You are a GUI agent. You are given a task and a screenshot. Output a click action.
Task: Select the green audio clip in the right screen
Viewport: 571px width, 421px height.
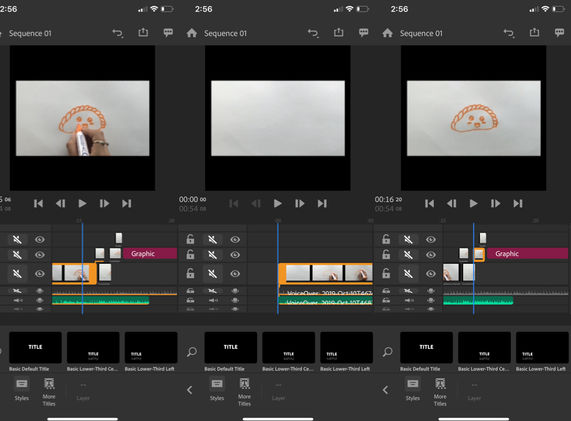[478, 300]
